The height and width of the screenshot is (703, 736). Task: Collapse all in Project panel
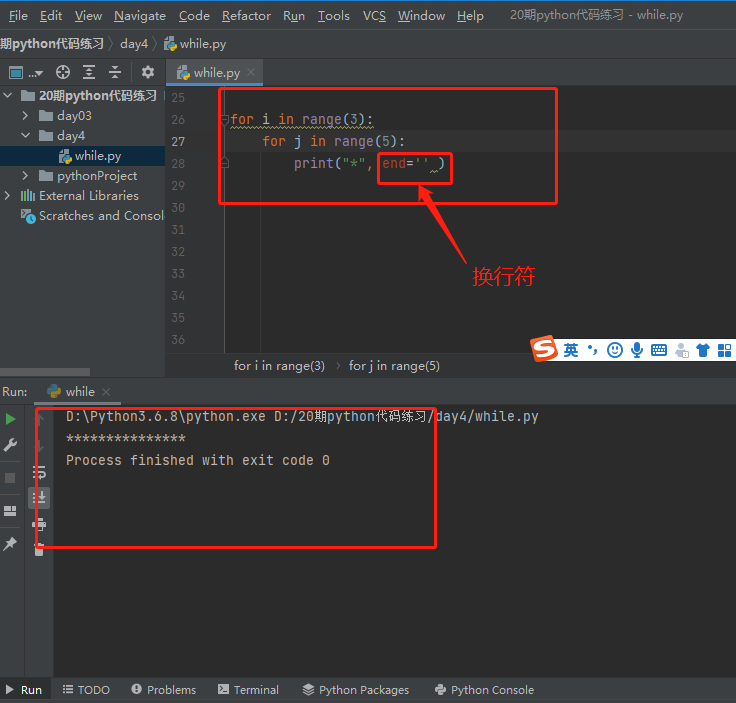pyautogui.click(x=115, y=72)
